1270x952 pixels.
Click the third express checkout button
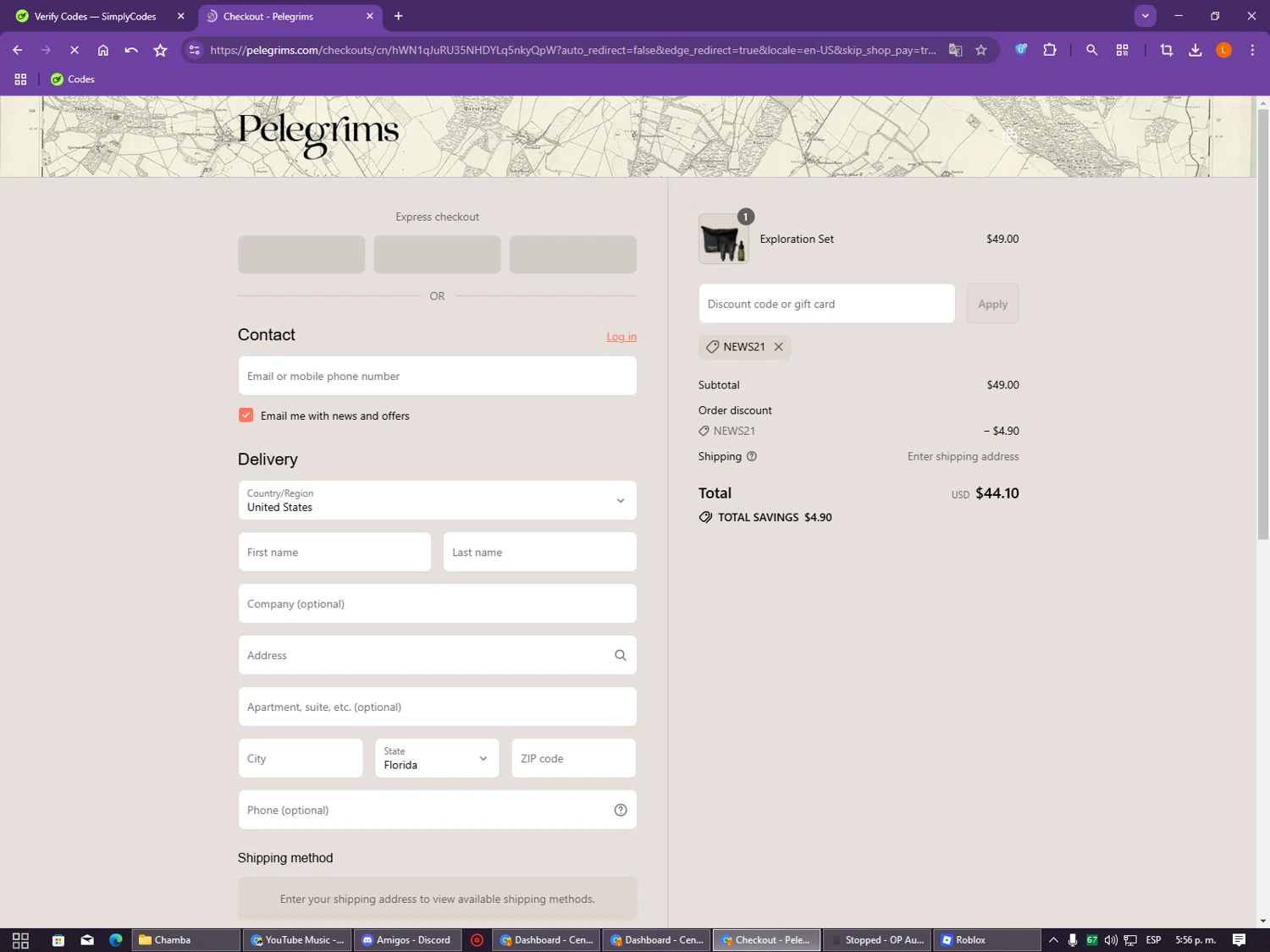coord(573,255)
